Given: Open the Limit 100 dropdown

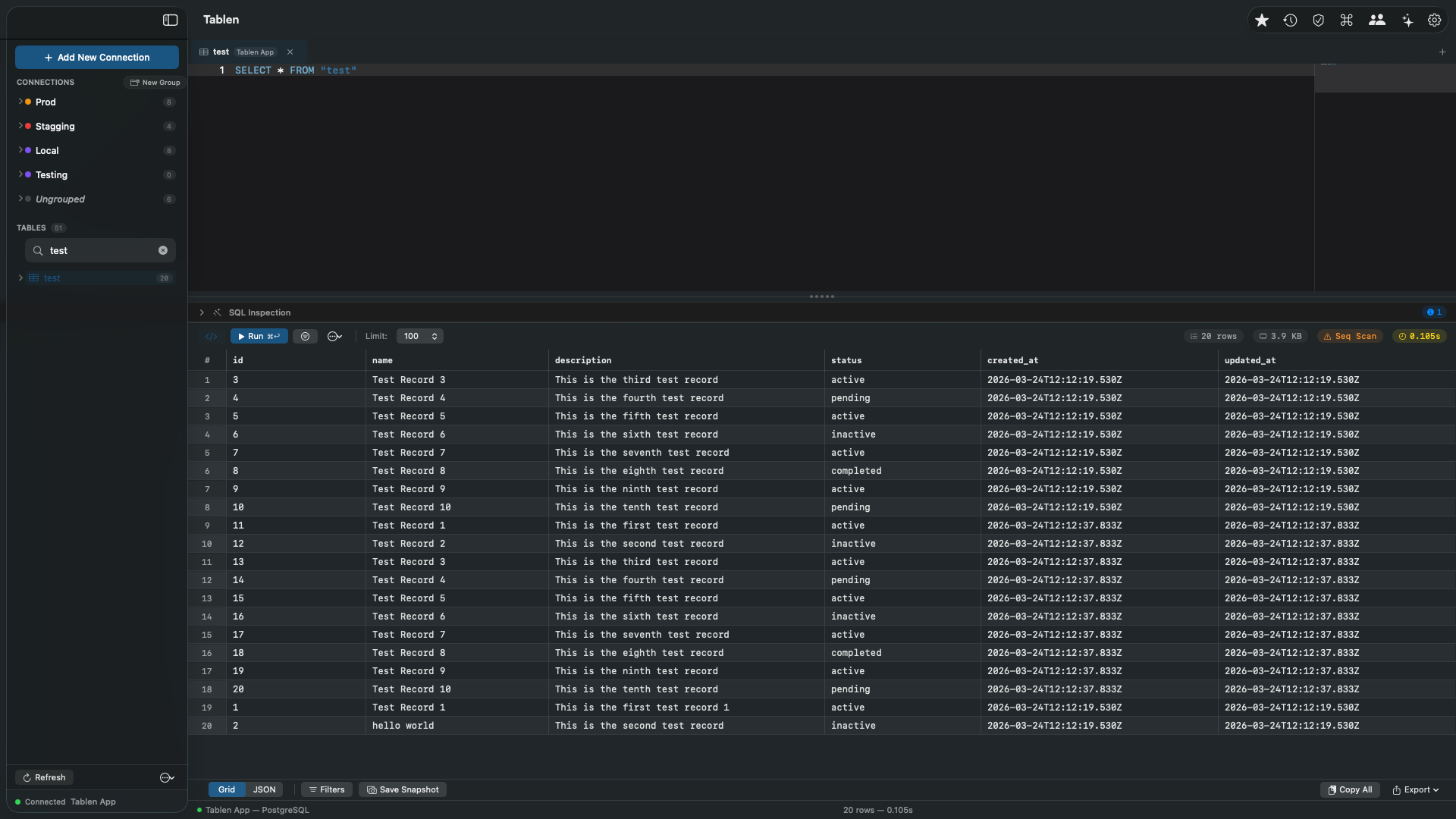Looking at the screenshot, I should (419, 336).
